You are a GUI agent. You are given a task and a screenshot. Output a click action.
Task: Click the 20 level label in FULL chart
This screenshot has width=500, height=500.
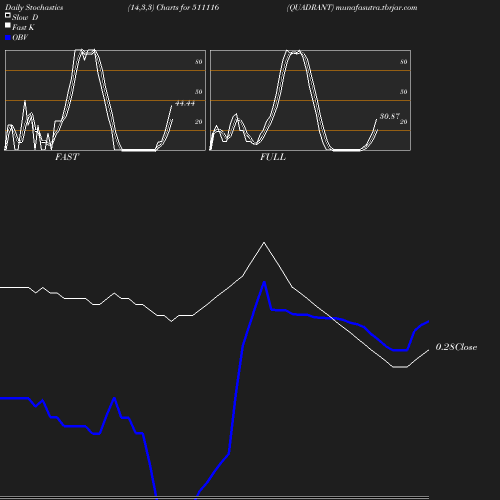click(x=404, y=122)
